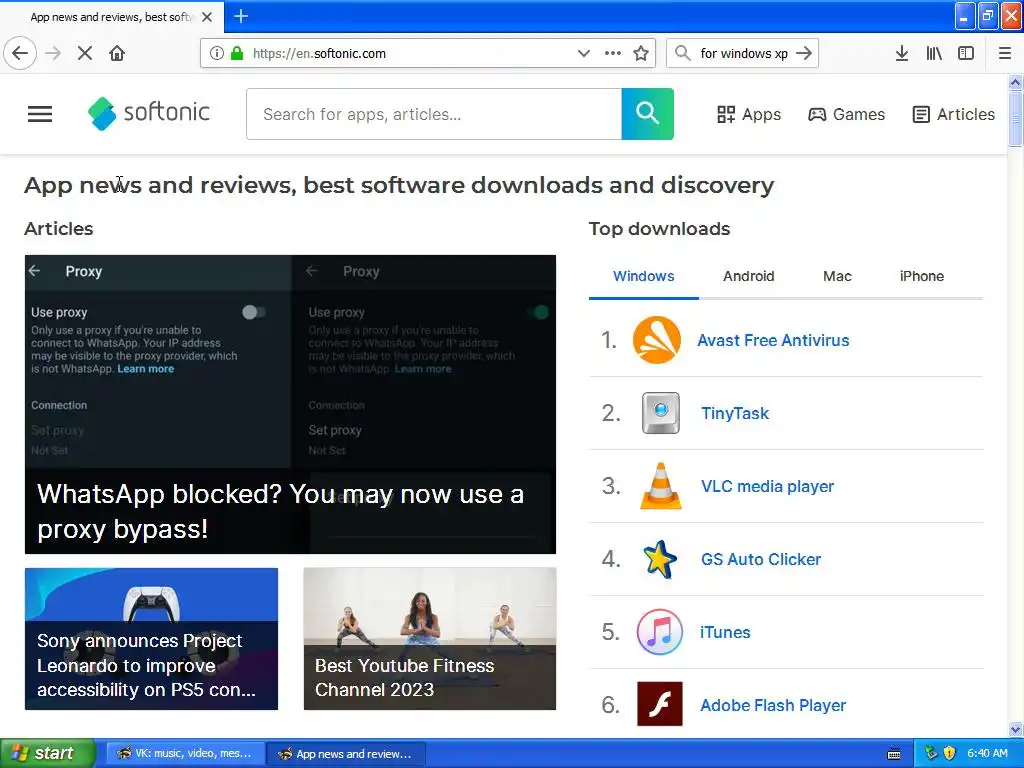Bookmark this page with the star
The height and width of the screenshot is (768, 1024).
coord(641,53)
